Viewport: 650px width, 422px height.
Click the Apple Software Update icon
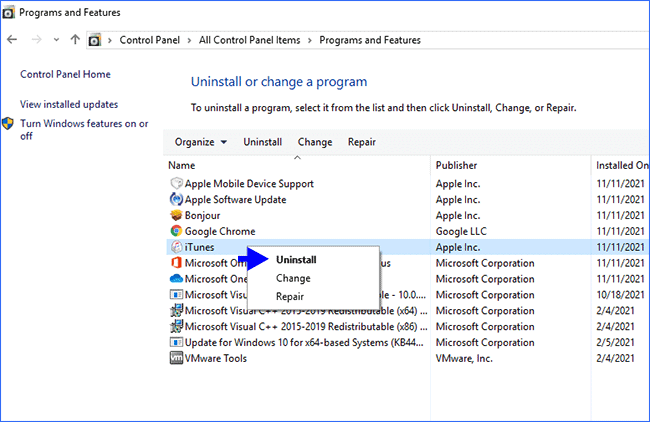(x=177, y=199)
